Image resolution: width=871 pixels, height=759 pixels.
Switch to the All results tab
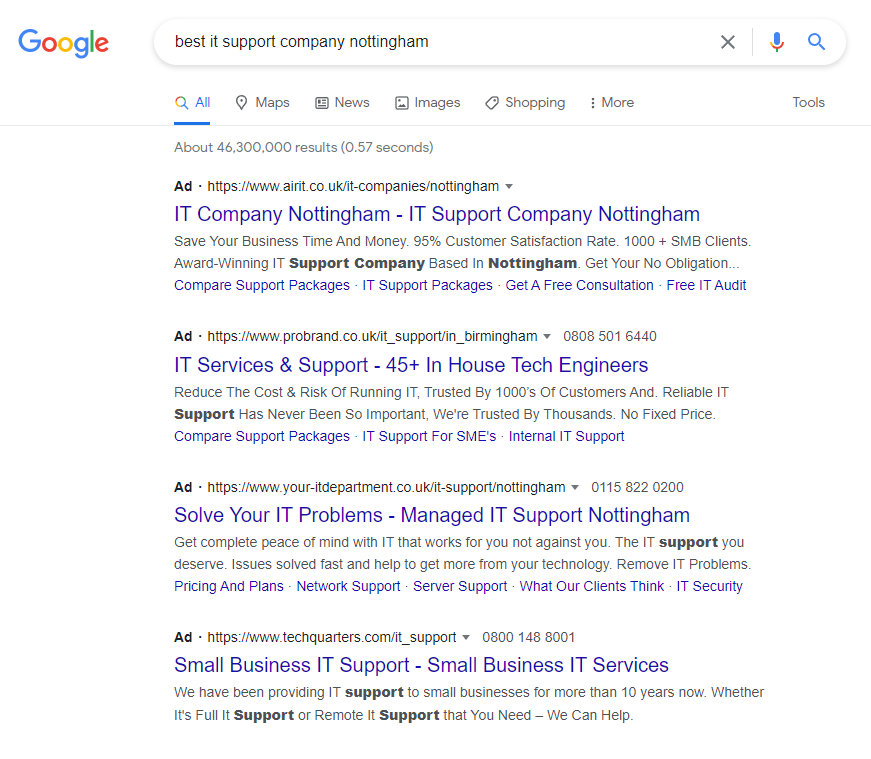pos(192,102)
